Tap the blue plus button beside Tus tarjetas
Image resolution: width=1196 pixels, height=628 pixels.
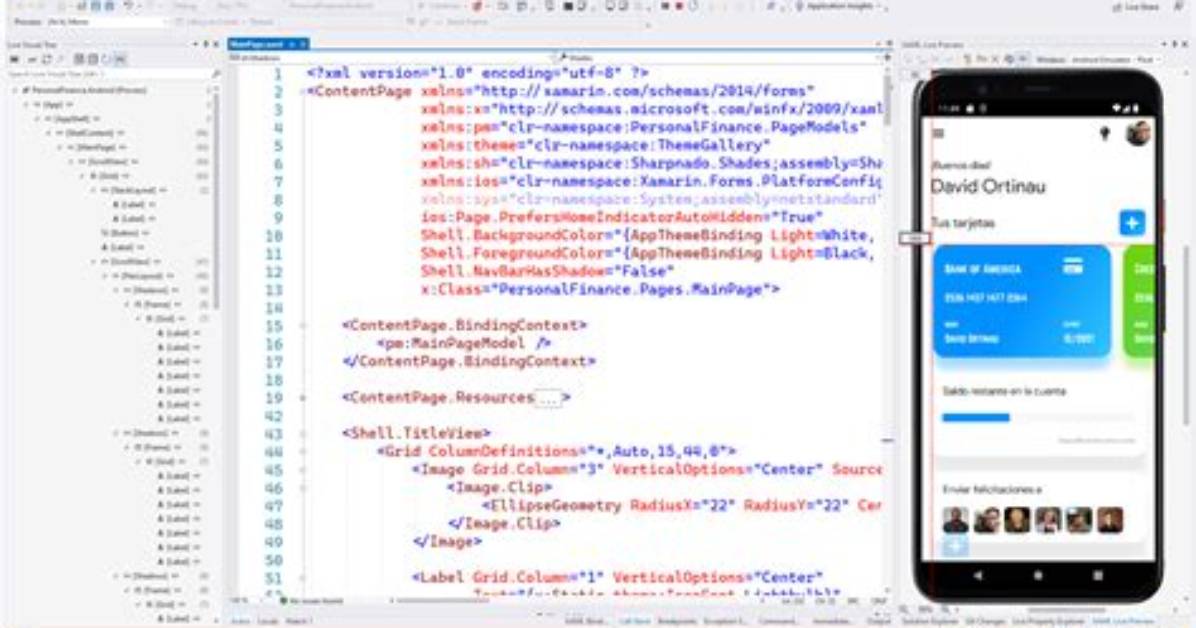[1132, 223]
